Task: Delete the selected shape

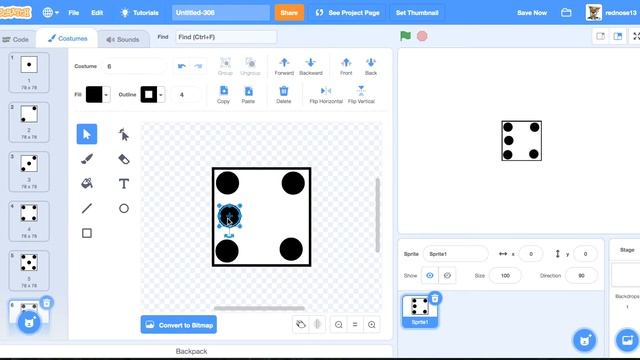Action: point(284,95)
